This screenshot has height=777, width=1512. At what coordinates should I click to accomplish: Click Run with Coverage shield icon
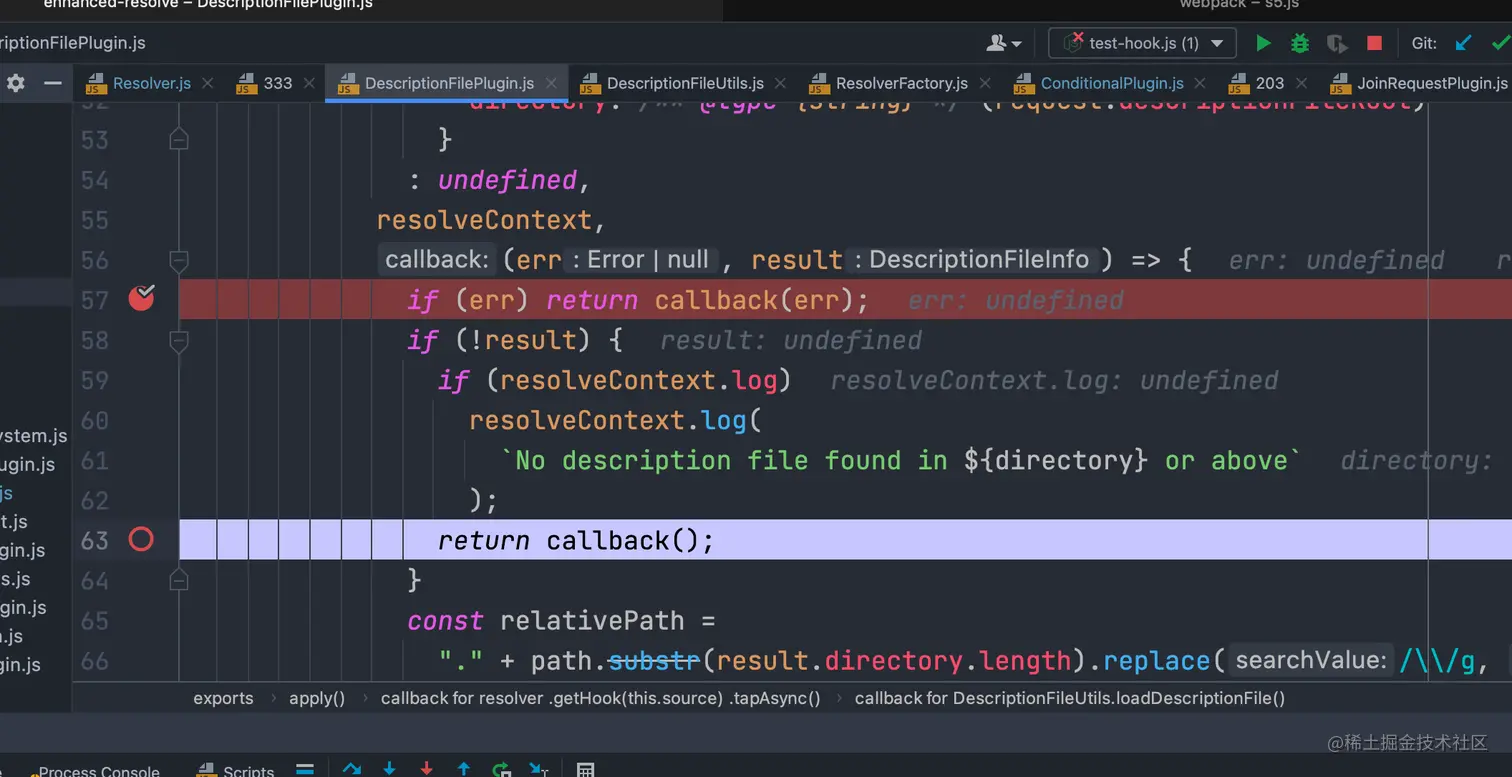pos(1336,43)
